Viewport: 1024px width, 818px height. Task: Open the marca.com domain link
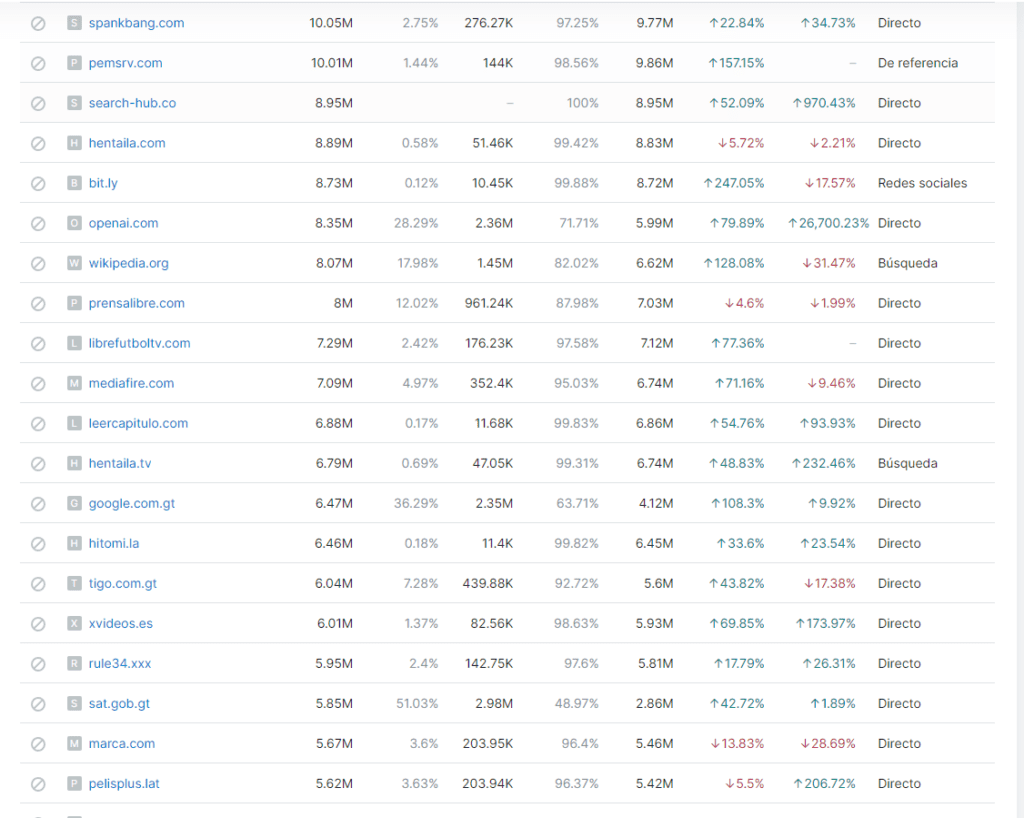(121, 744)
